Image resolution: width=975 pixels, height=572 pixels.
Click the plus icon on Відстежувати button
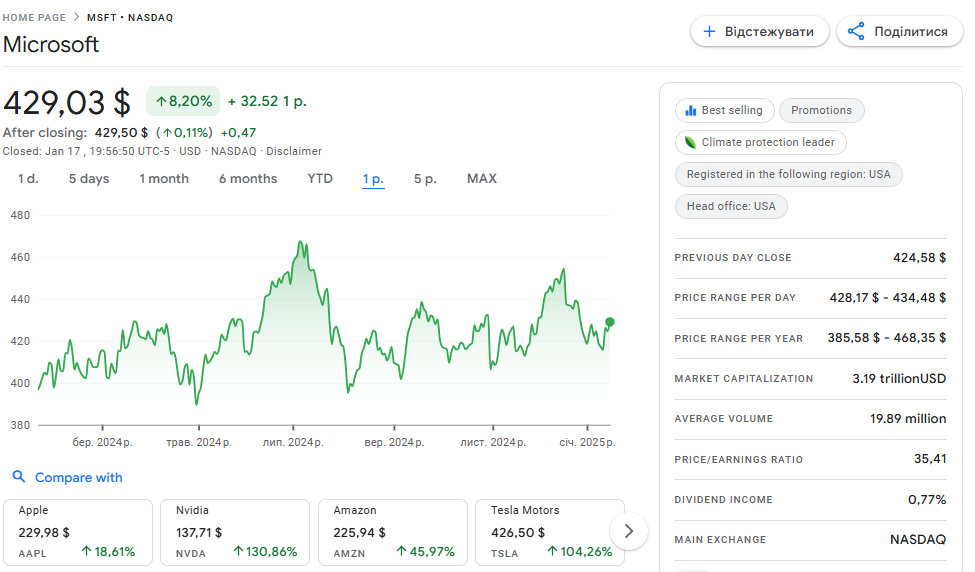coord(709,31)
